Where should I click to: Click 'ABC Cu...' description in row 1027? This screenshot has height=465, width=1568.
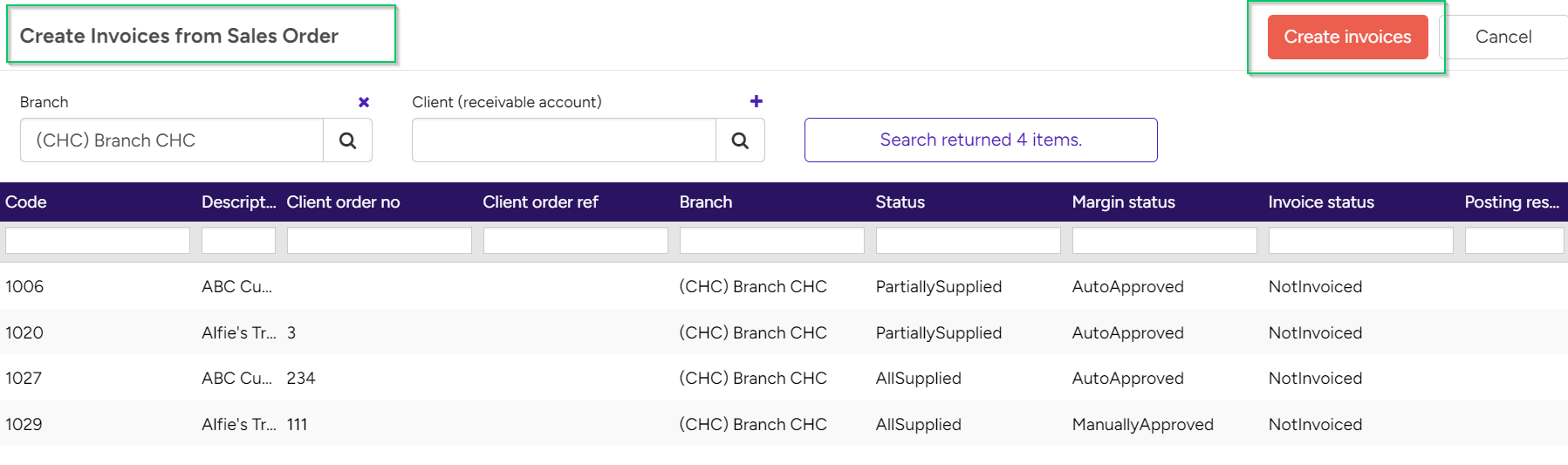tap(236, 378)
